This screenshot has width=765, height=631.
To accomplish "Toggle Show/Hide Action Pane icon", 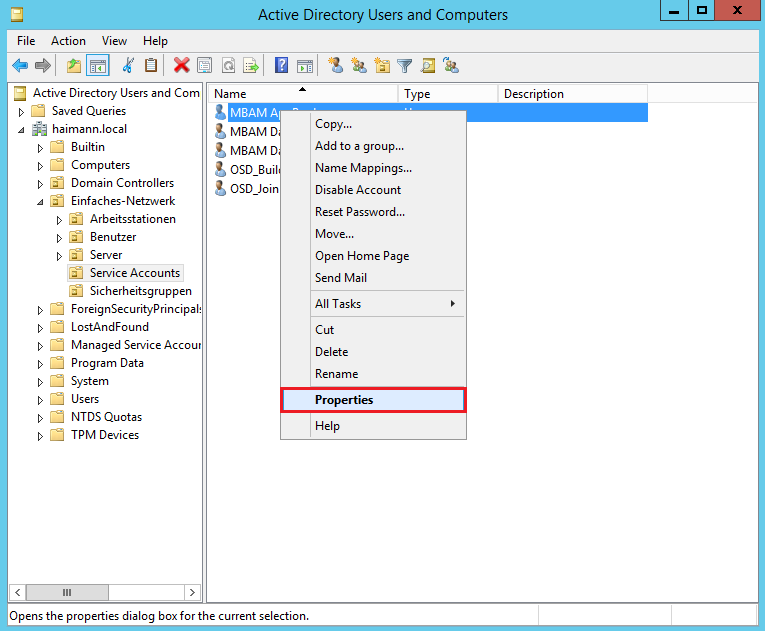I will click(x=305, y=65).
